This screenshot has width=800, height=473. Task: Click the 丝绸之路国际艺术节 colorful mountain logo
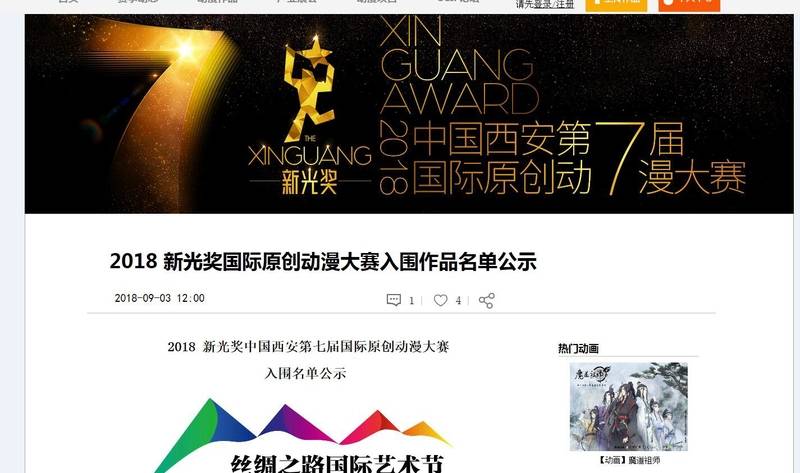[301, 436]
